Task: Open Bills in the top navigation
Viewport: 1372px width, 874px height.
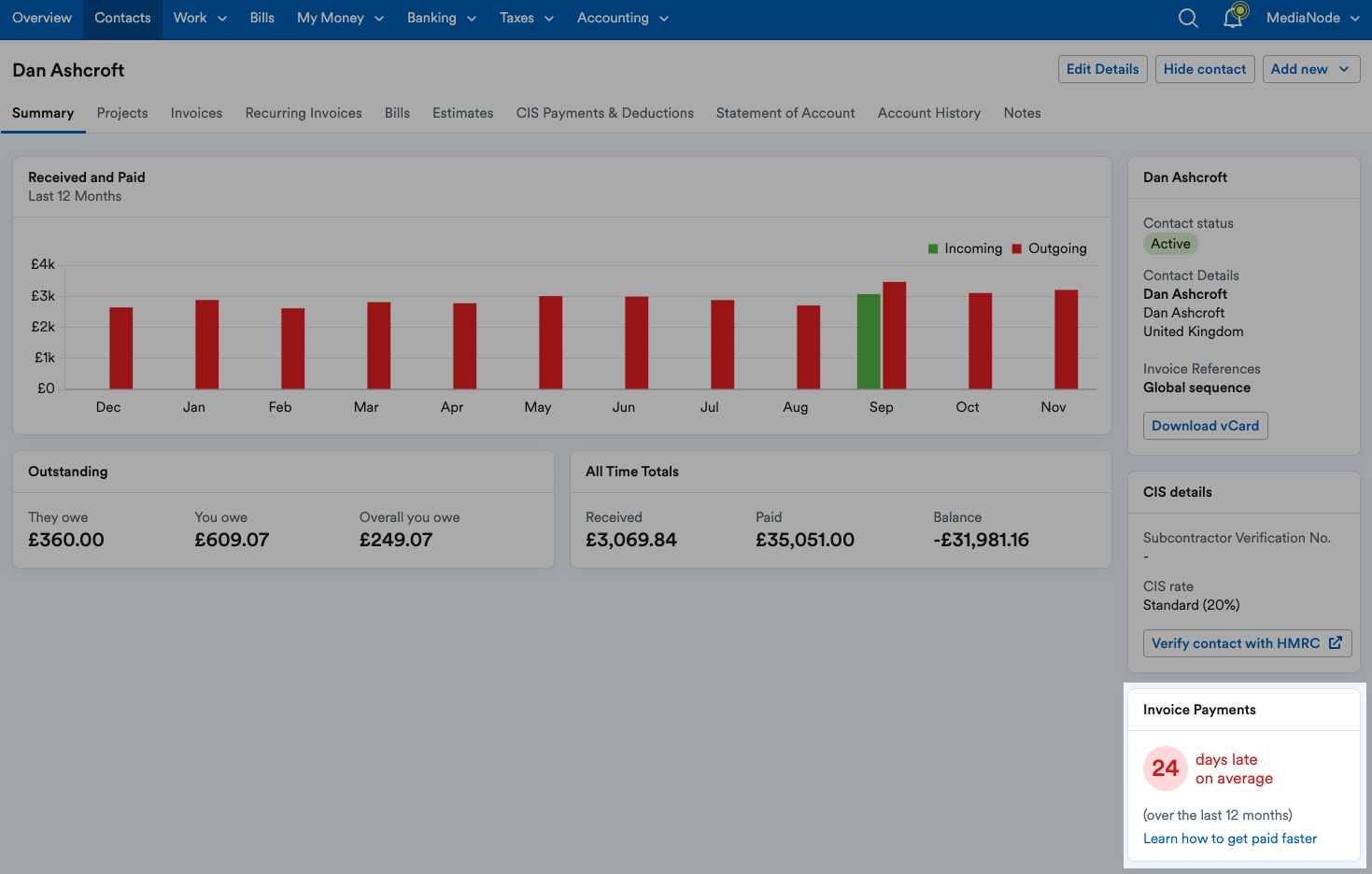Action: pos(262,18)
